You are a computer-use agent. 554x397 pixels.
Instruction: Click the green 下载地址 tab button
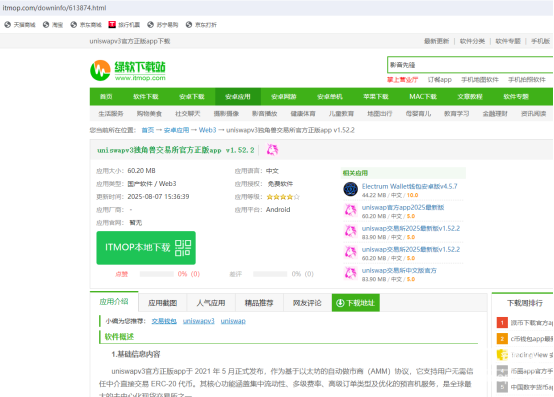click(355, 303)
